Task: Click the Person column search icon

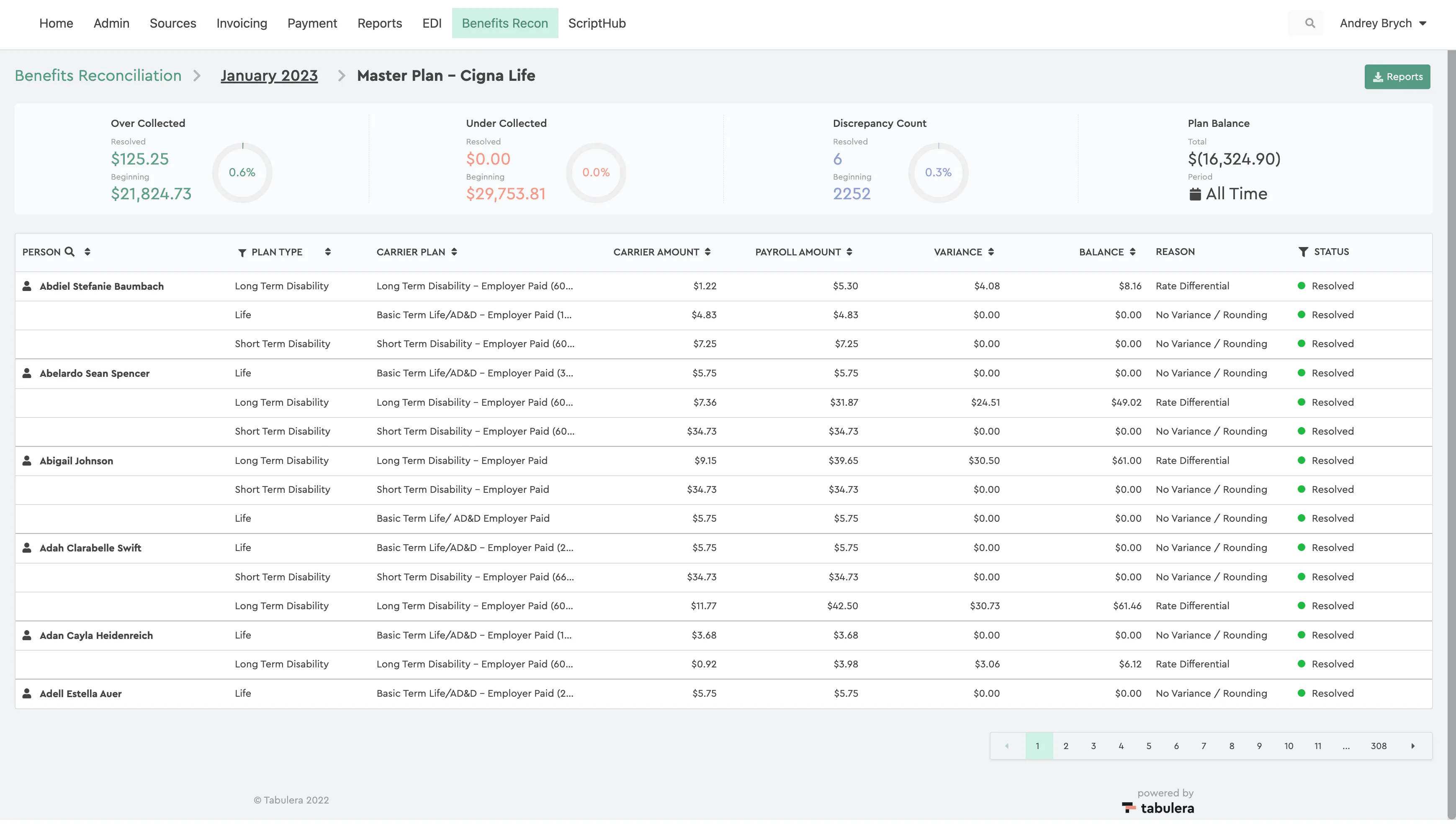Action: [69, 252]
